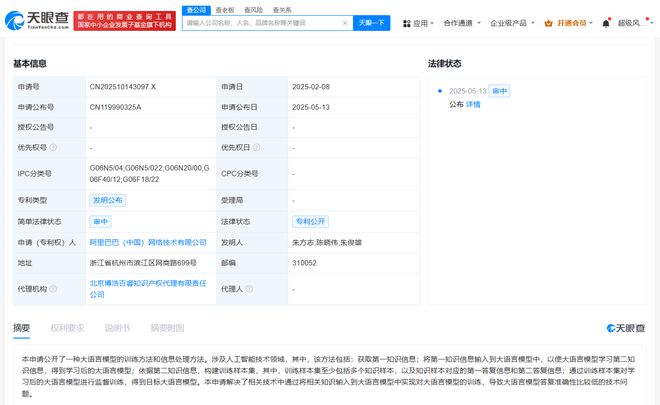Select application number CN202510143097.X
660x405 pixels.
[x=123, y=87]
